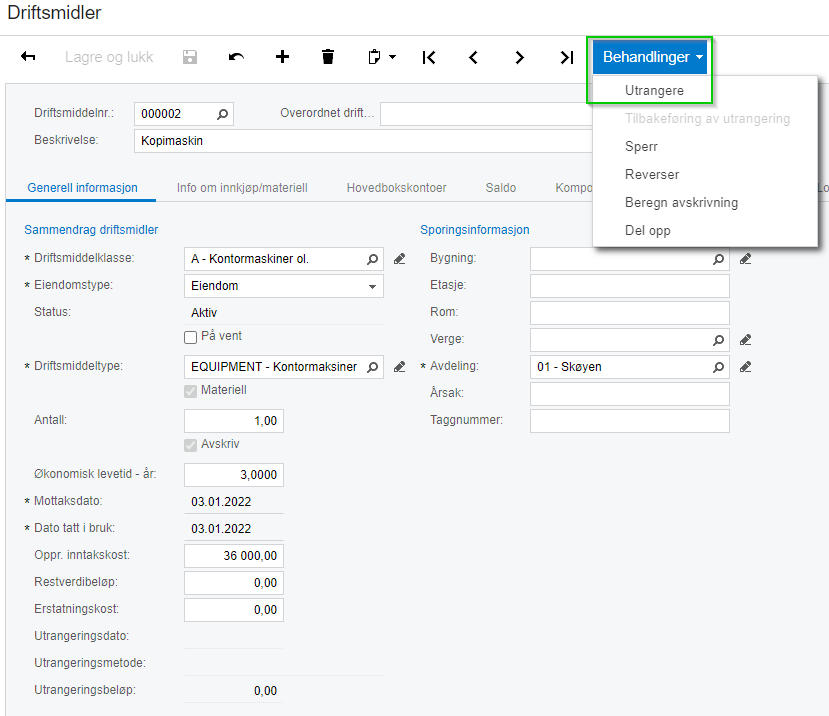Edit Bygning with pencil icon
This screenshot has height=716, width=829.
(x=745, y=259)
